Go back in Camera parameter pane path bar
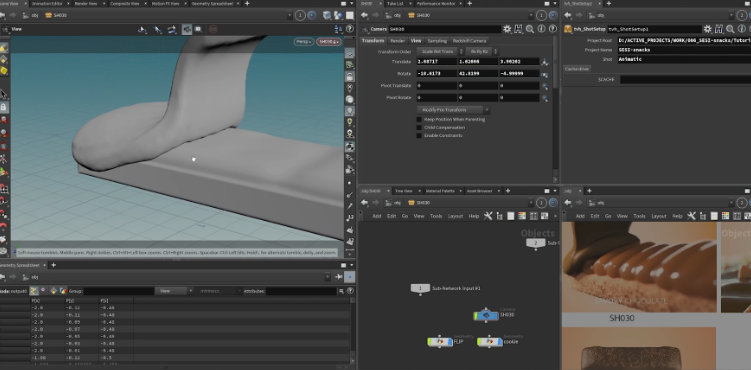 365,15
